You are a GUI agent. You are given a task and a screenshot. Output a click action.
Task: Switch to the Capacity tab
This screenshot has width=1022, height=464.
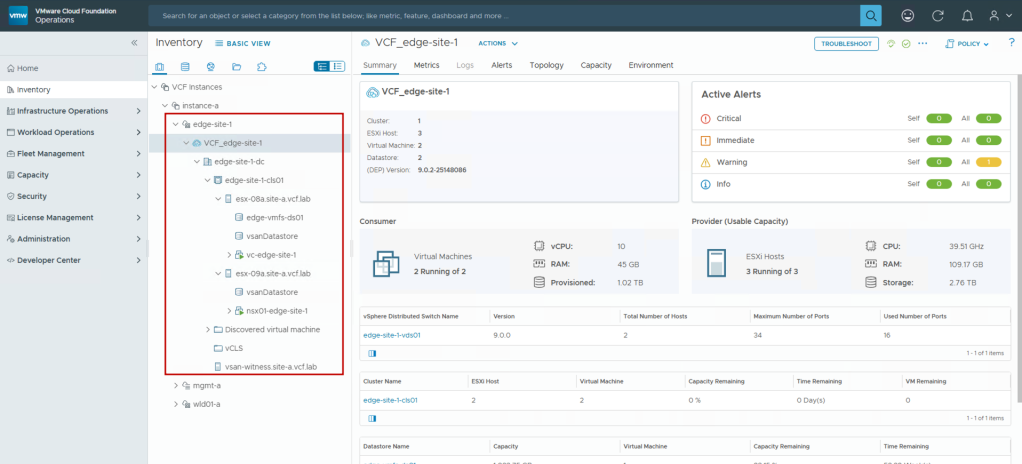click(596, 65)
